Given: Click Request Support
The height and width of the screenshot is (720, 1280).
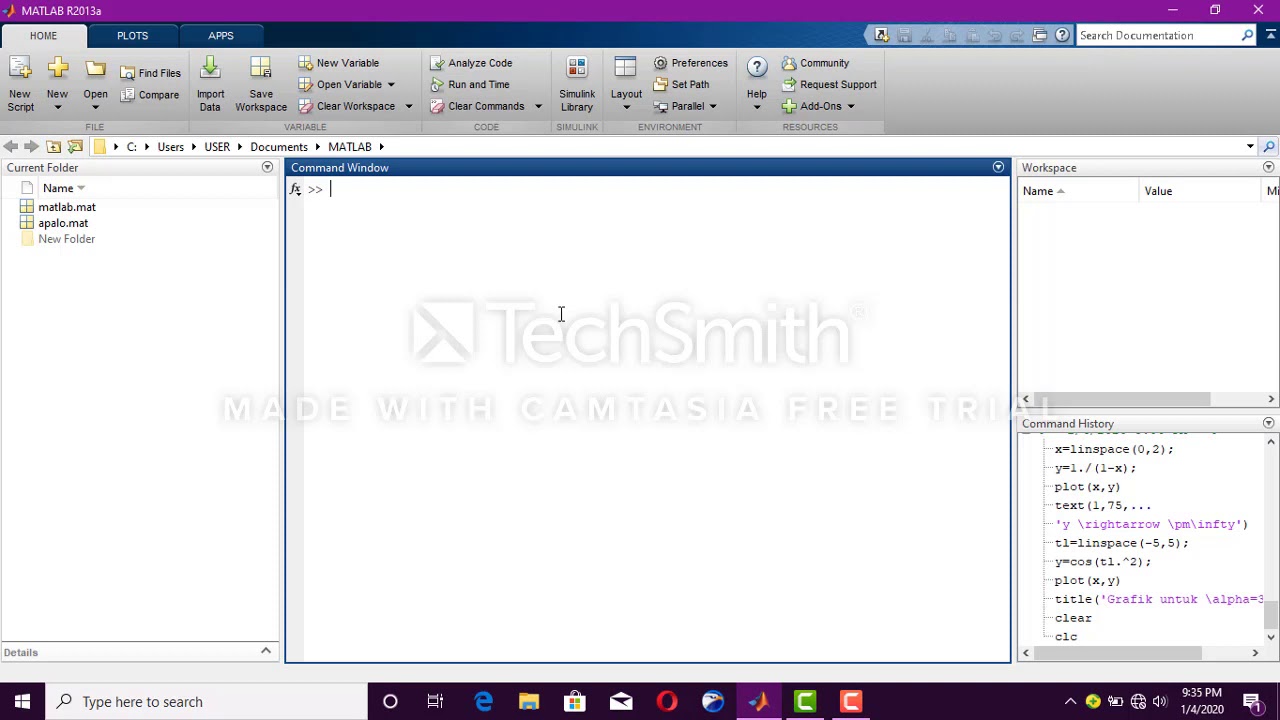Looking at the screenshot, I should [829, 85].
